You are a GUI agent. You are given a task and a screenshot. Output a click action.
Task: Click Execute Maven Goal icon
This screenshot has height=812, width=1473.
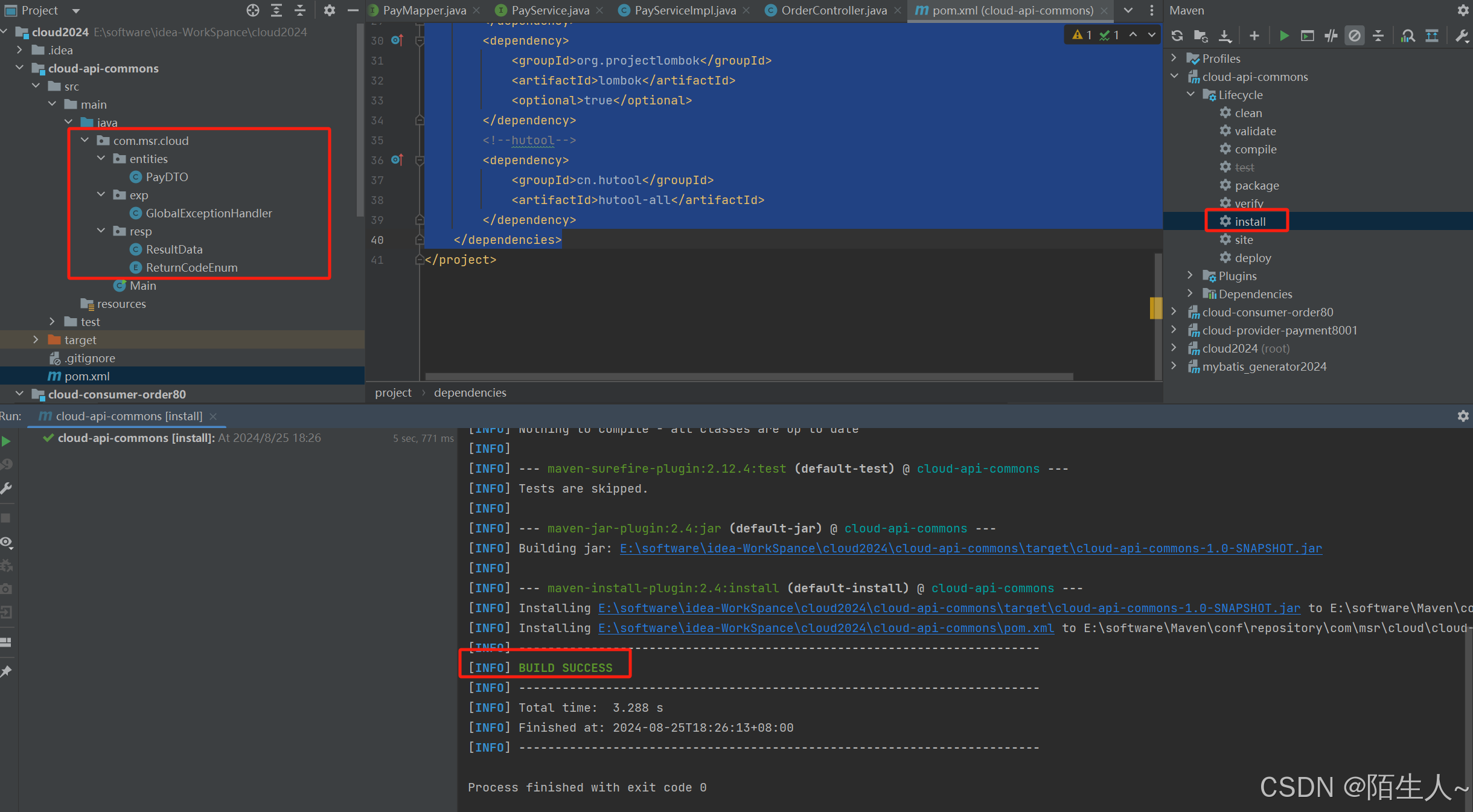click(x=1307, y=36)
